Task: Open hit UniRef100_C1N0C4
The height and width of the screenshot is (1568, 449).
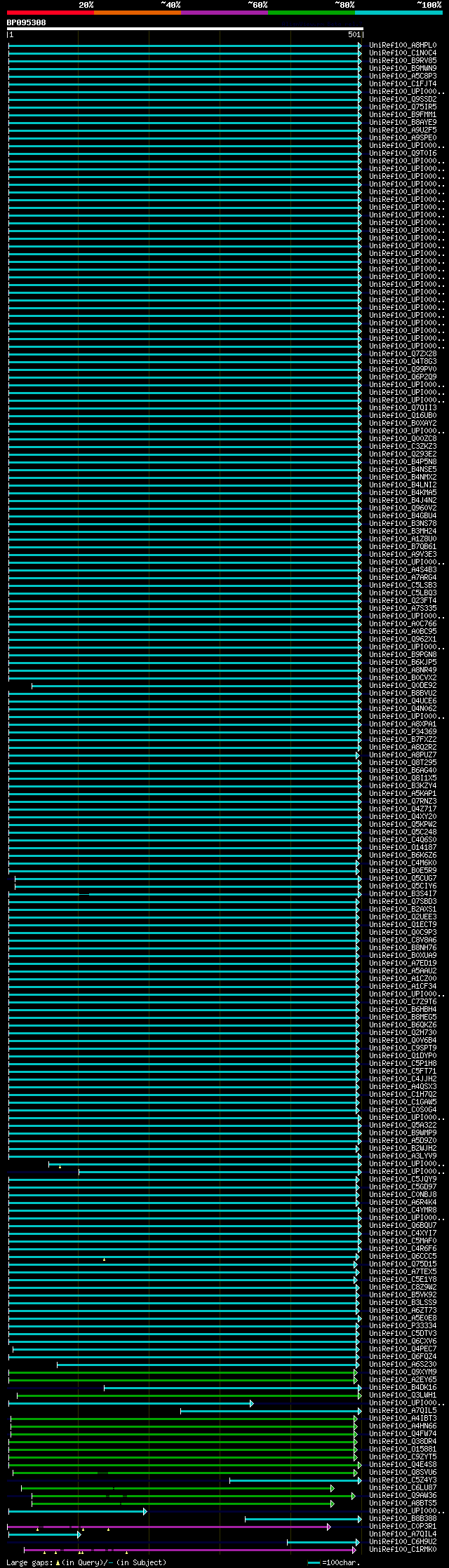Action: (x=403, y=53)
